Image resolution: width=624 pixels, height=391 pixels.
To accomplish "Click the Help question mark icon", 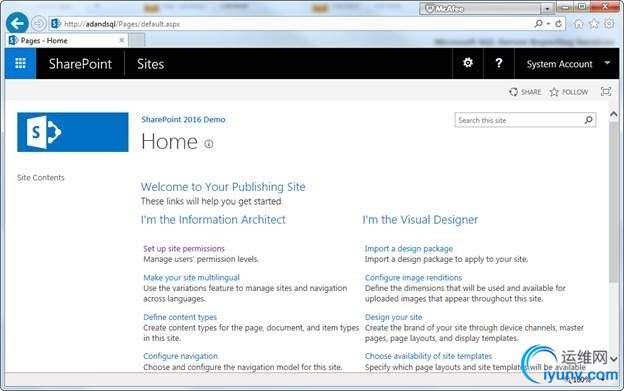I will point(499,63).
